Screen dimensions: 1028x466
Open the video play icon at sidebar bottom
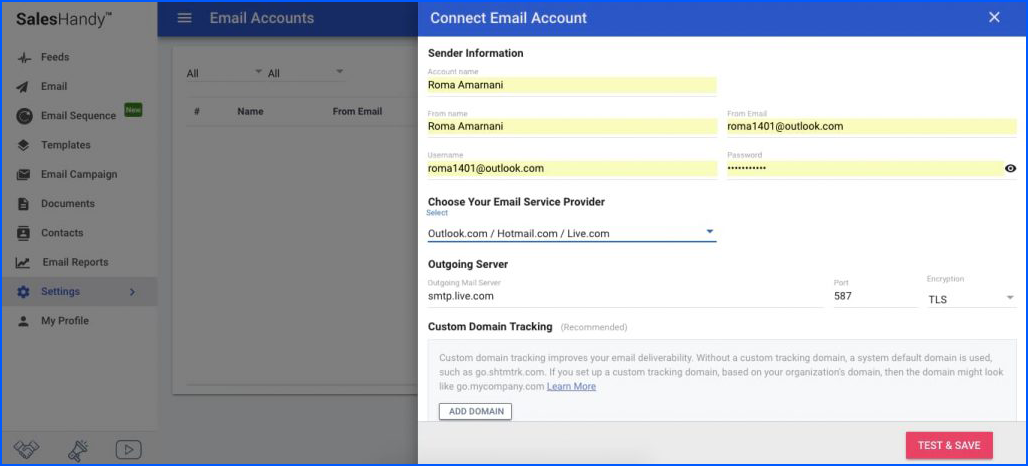pos(128,450)
